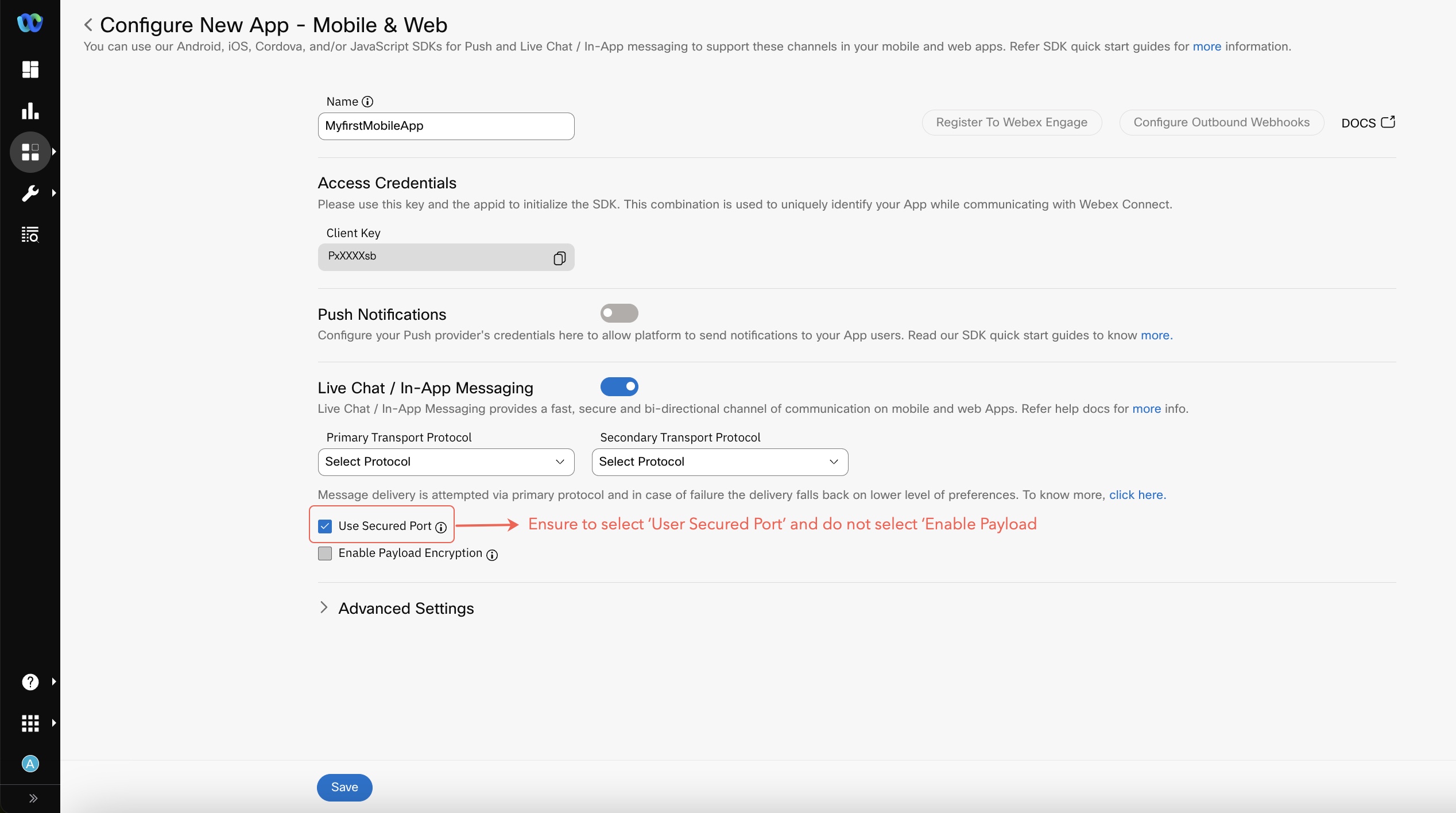Image resolution: width=1456 pixels, height=813 pixels.
Task: Click Save to submit the configuration
Action: pyautogui.click(x=344, y=787)
